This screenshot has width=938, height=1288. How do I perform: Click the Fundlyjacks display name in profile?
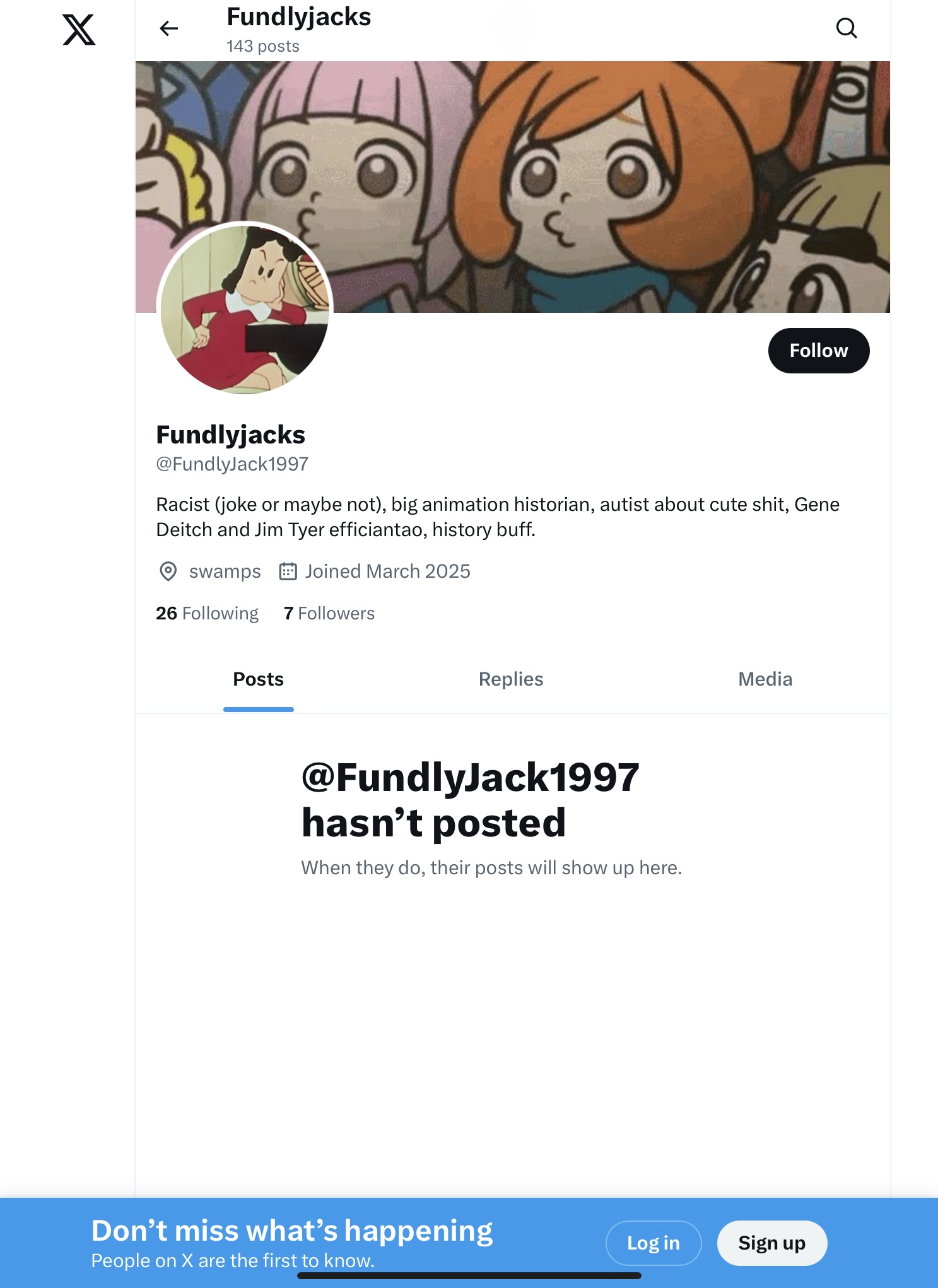[x=231, y=435]
